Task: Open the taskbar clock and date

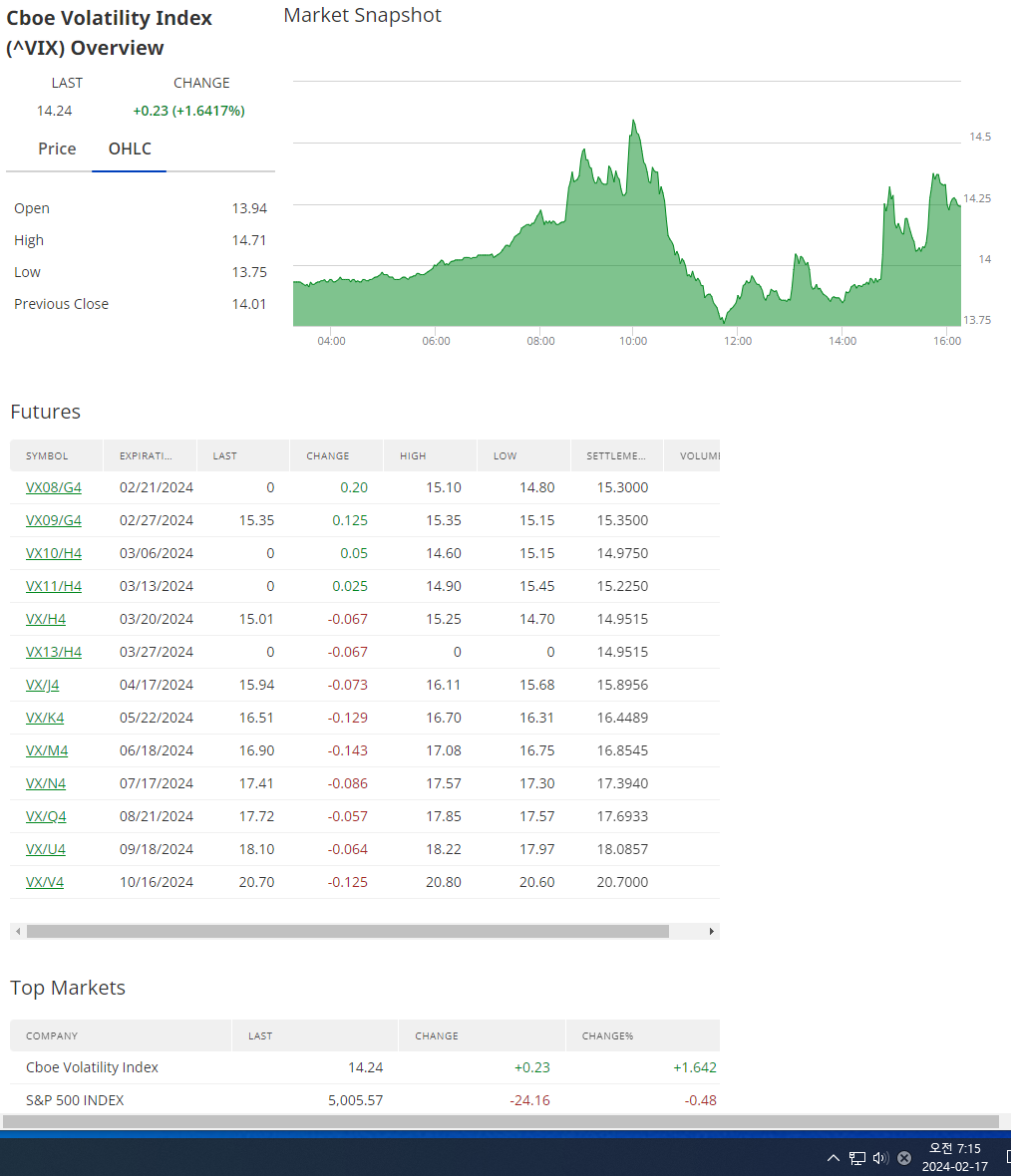Action: (x=955, y=1157)
